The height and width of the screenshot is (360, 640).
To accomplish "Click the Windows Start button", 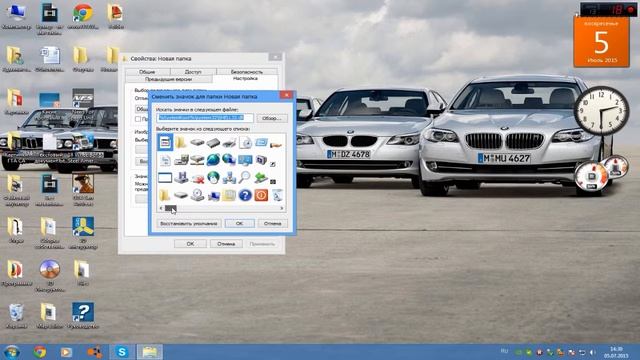I will [x=11, y=351].
